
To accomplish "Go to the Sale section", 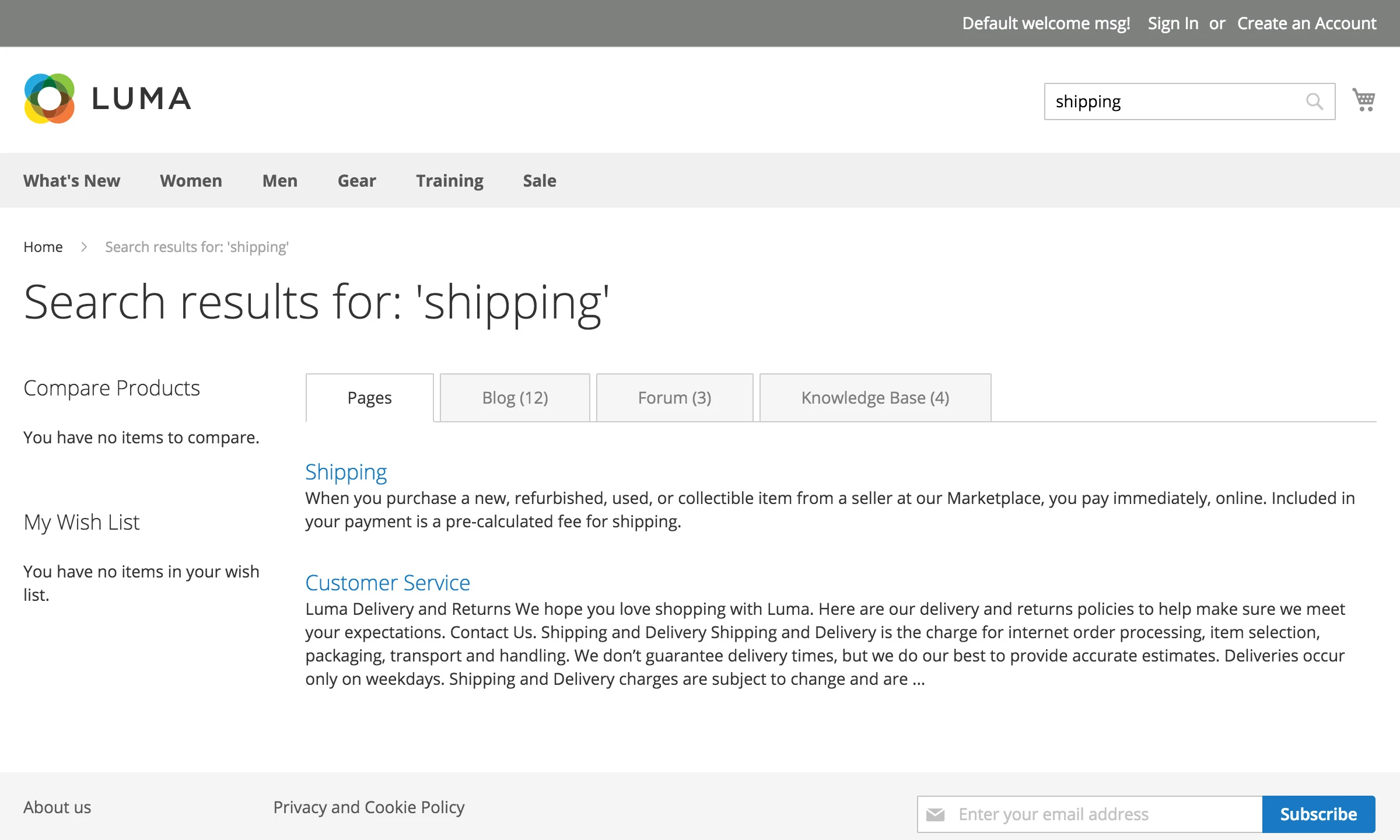I will click(x=540, y=181).
